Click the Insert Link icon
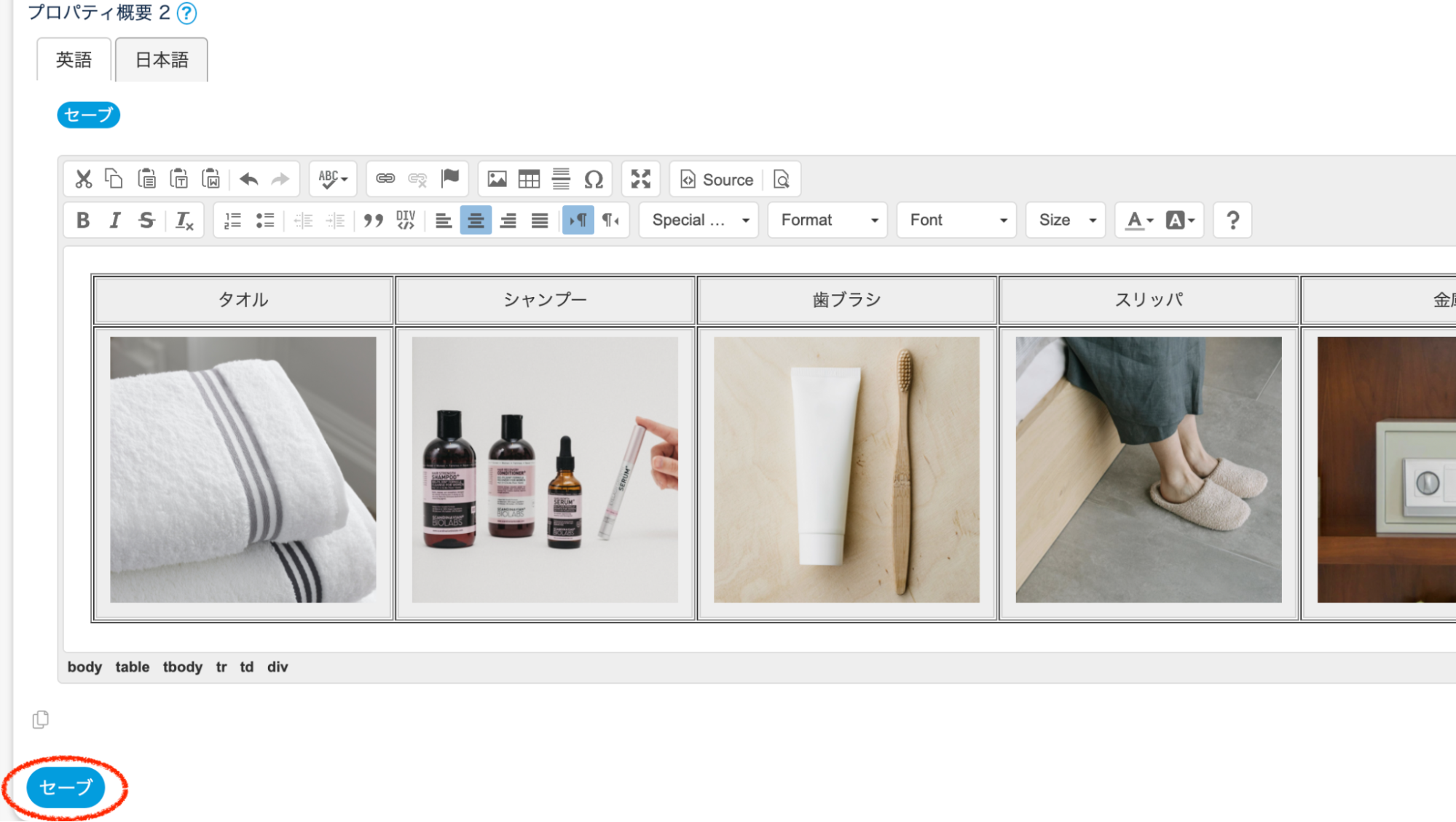The height and width of the screenshot is (822, 1456). (385, 179)
